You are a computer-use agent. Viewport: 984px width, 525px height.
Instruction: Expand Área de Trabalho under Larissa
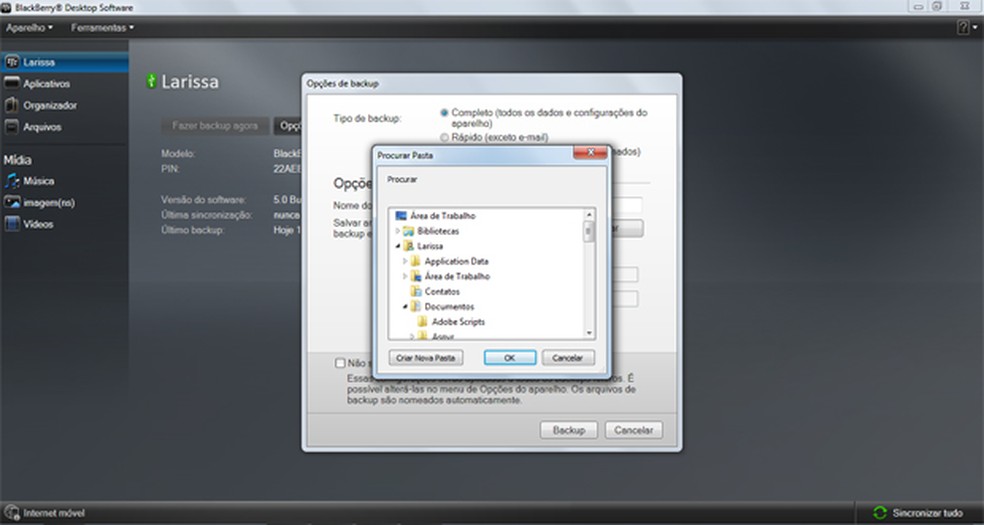click(x=405, y=276)
